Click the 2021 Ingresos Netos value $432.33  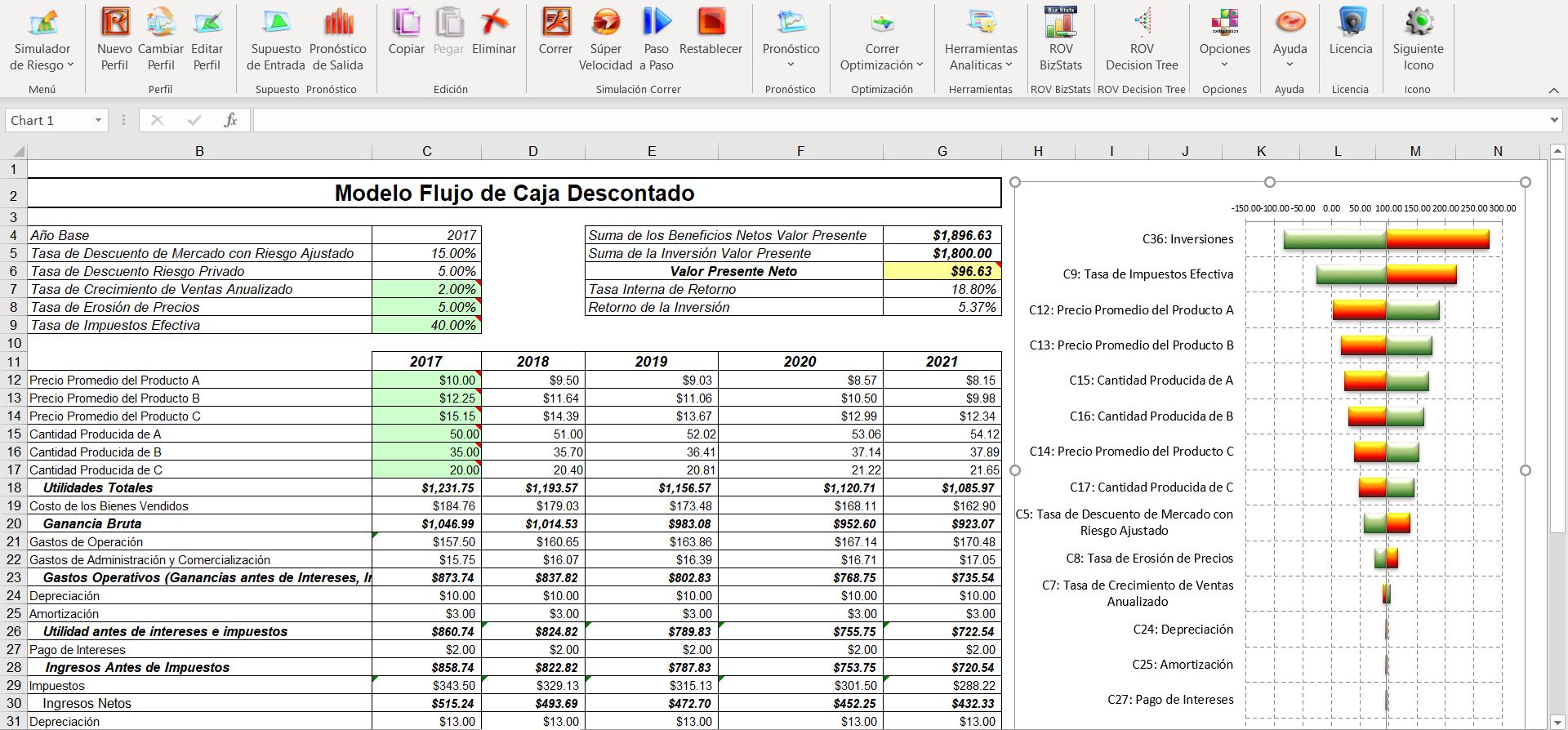(x=942, y=703)
